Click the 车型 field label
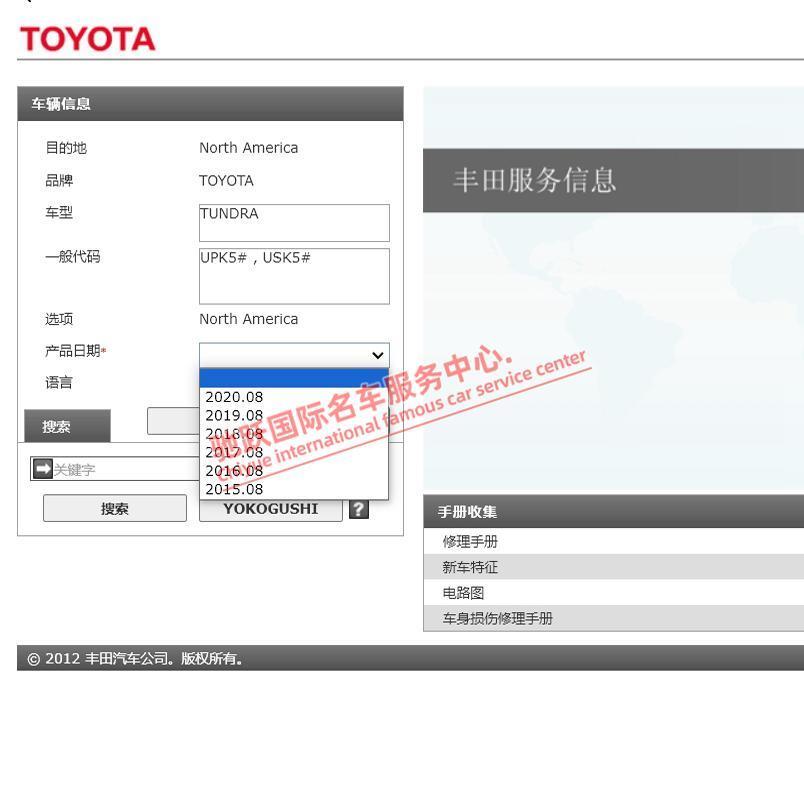 coord(59,212)
